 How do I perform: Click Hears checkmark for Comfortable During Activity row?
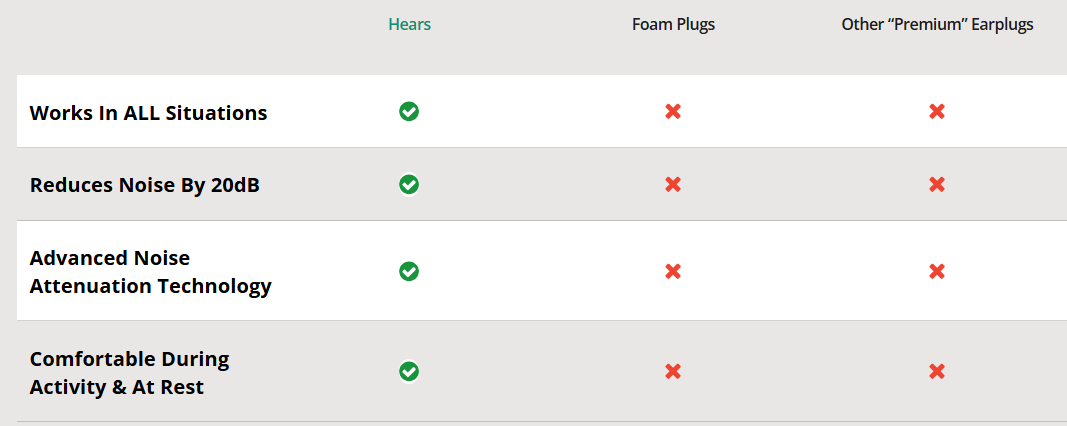[x=409, y=371]
